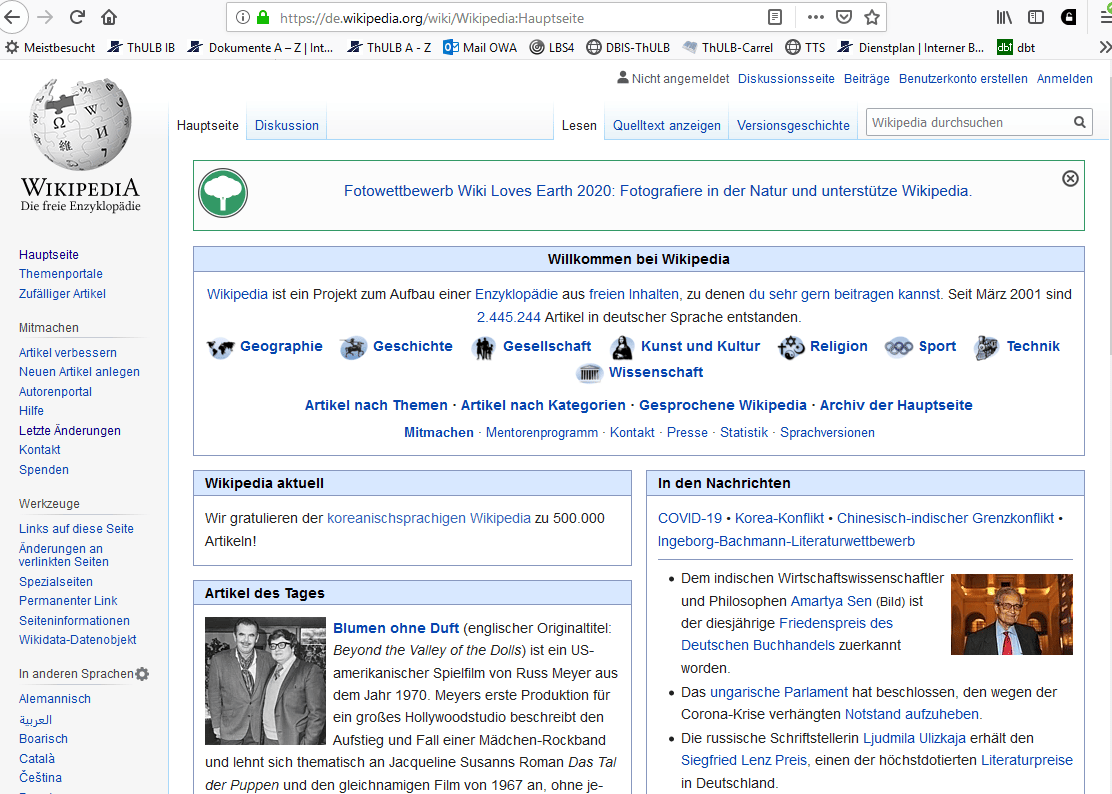1112x794 pixels.
Task: Open koreanischsprachigen Wikipedia link
Action: tap(428, 518)
